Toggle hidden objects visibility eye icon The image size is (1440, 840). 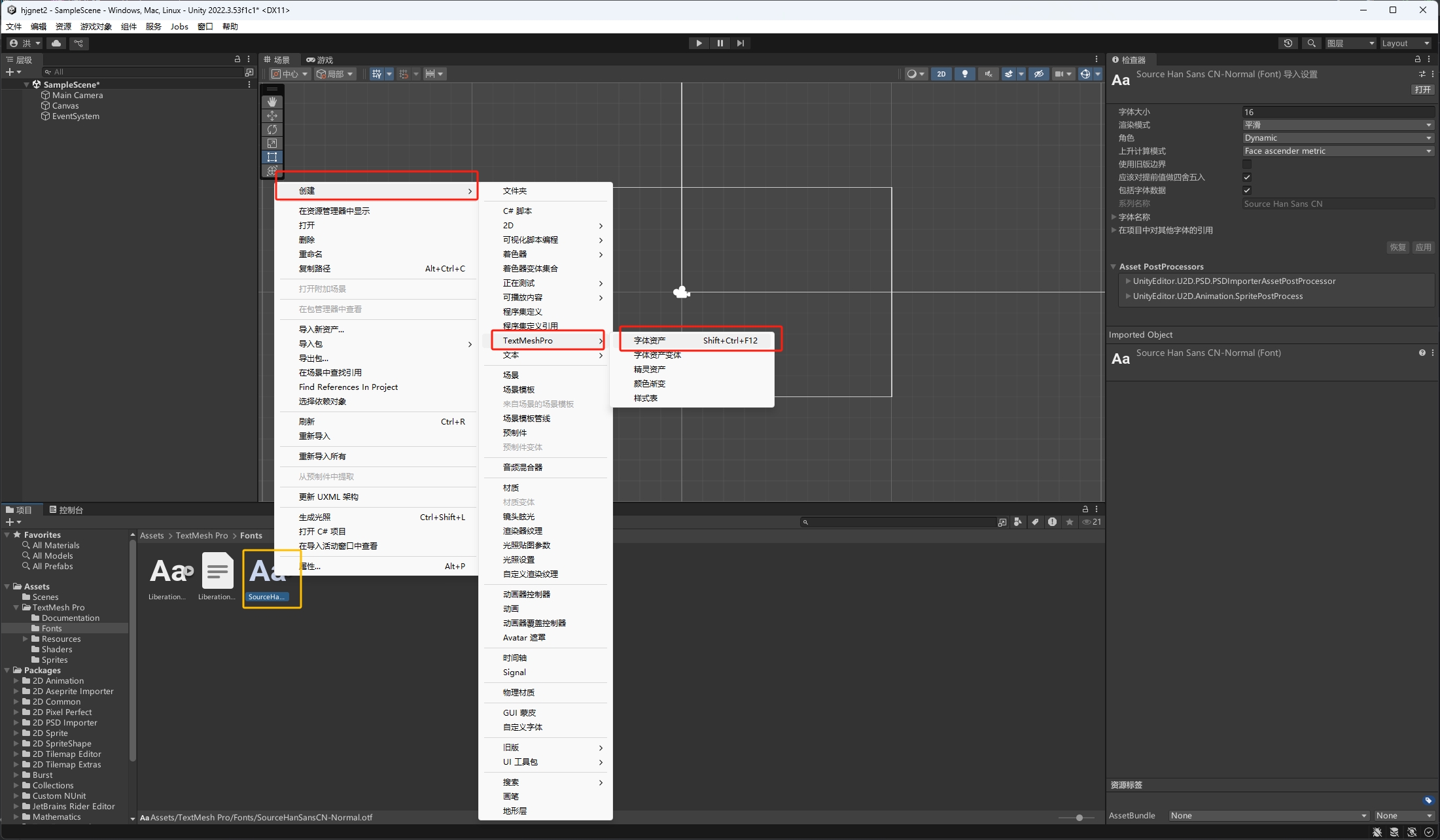(x=1038, y=74)
